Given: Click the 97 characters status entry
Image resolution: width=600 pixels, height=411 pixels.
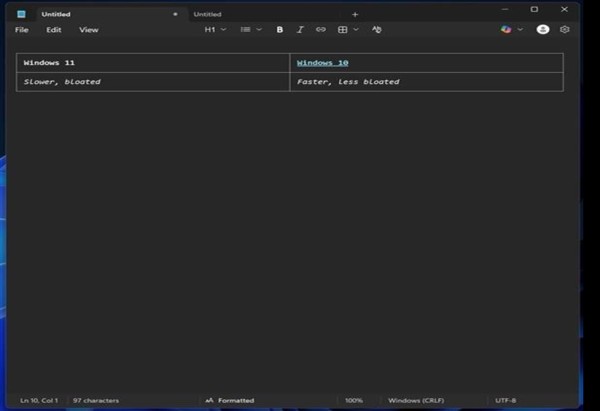Looking at the screenshot, I should [x=96, y=400].
